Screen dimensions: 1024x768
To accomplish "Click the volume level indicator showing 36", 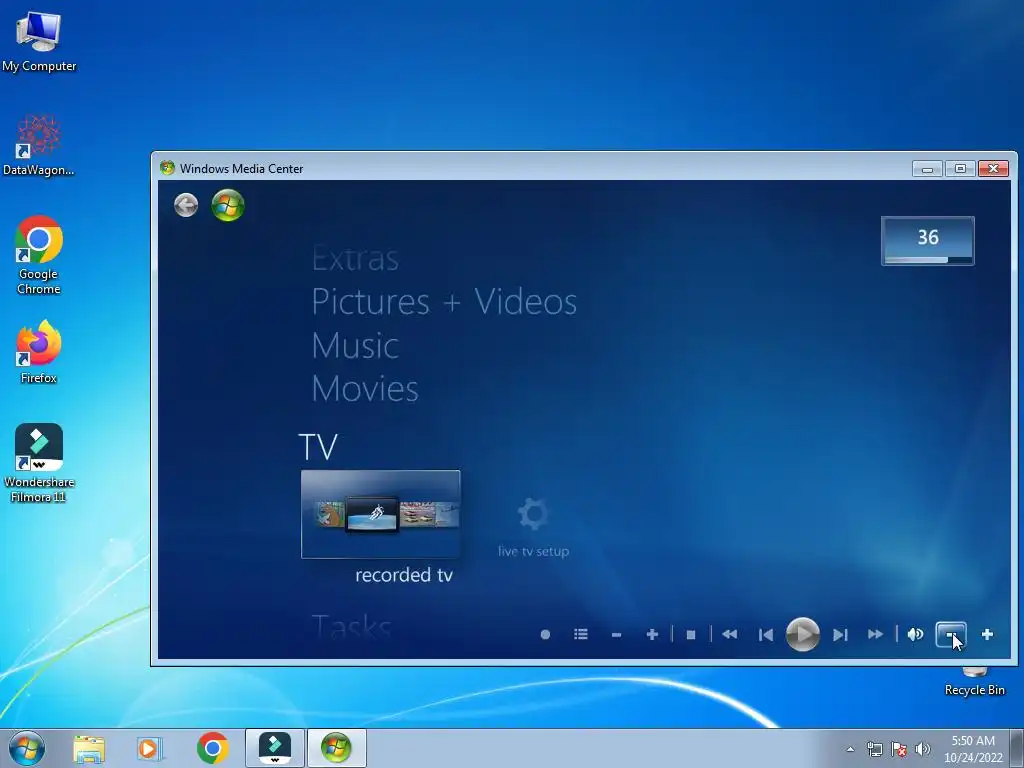I will 927,240.
